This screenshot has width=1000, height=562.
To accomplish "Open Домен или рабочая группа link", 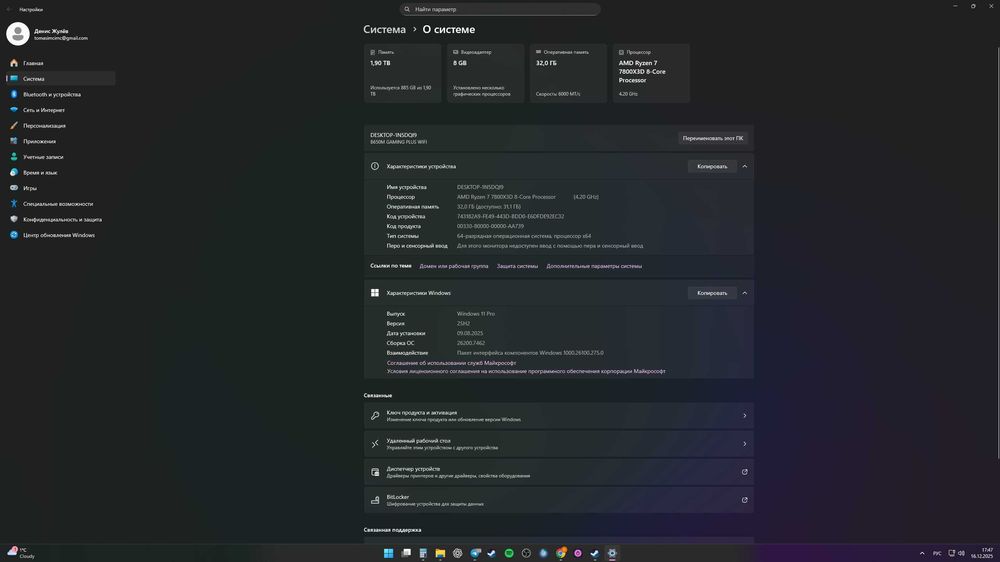I will [x=453, y=266].
